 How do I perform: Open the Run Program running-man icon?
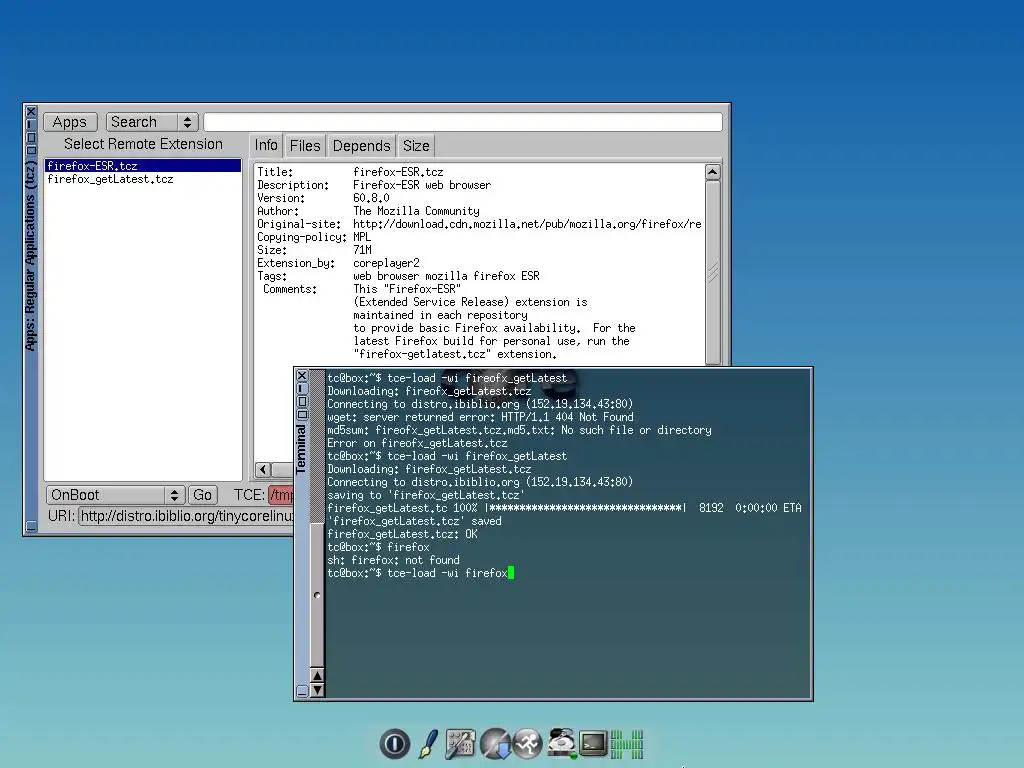point(528,743)
